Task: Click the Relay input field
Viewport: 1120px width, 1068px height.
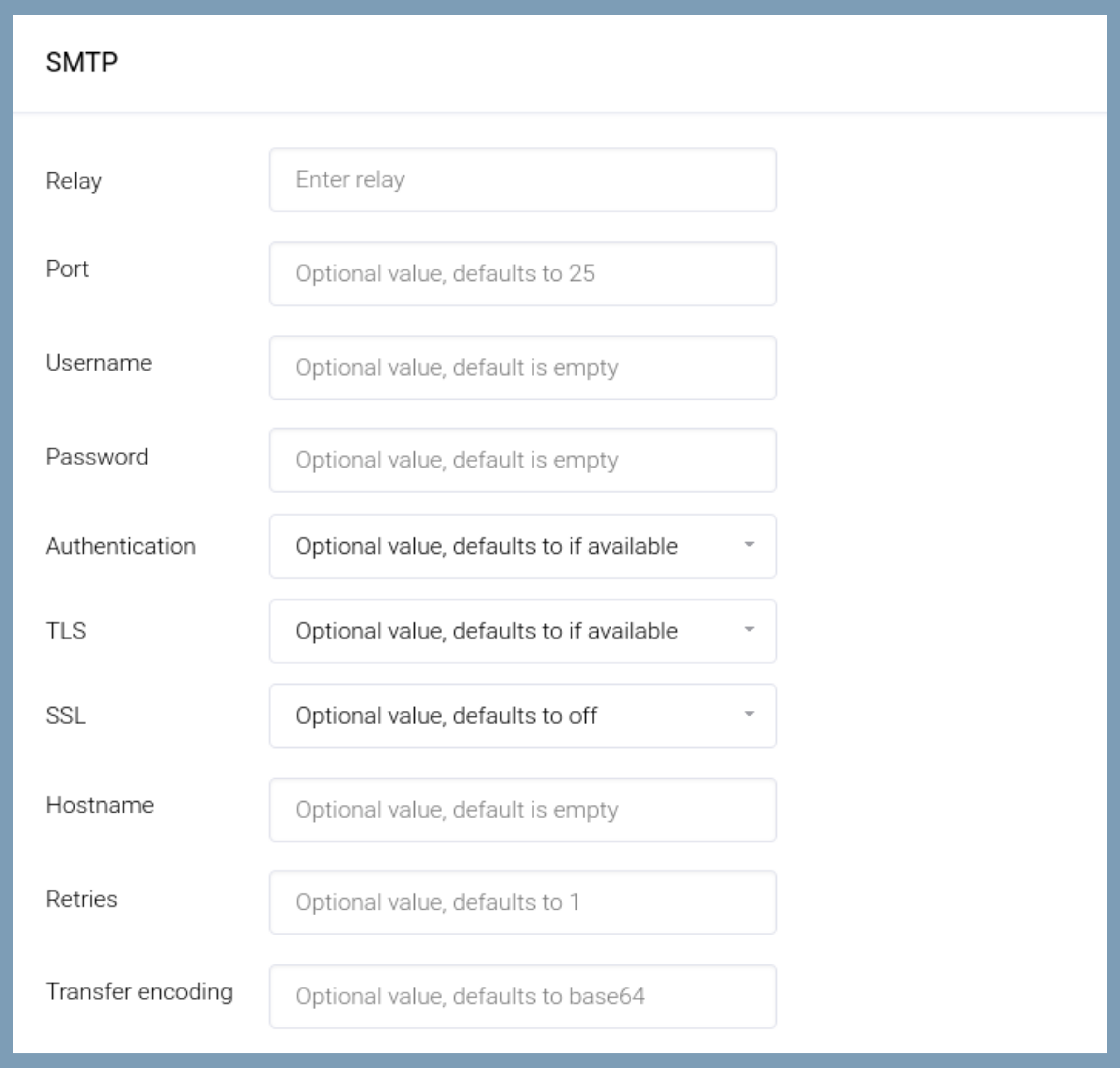Action: pos(523,180)
